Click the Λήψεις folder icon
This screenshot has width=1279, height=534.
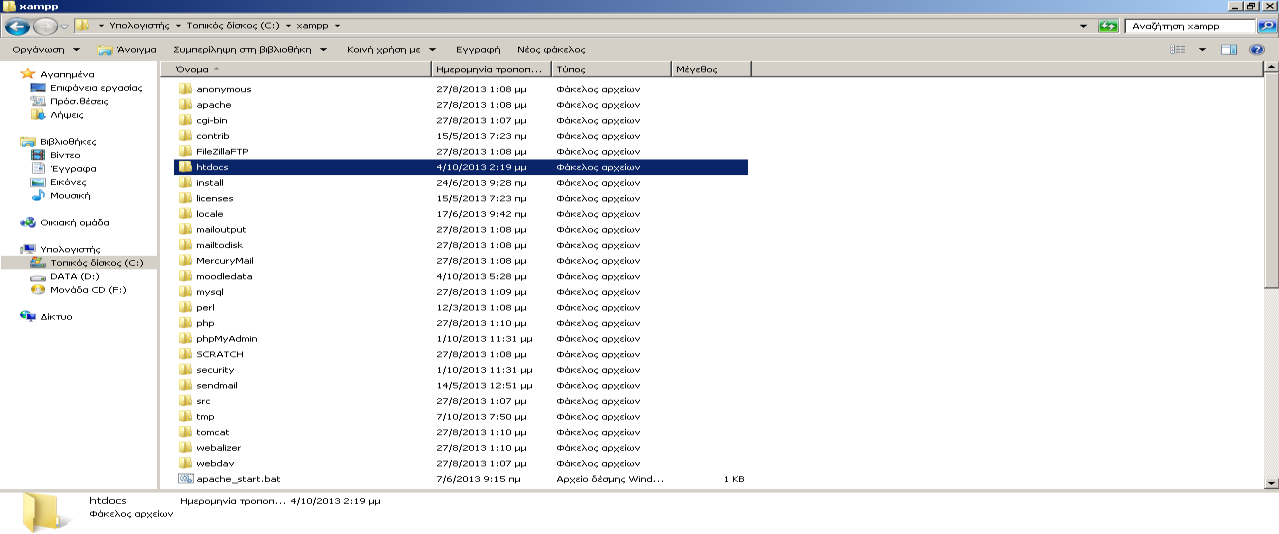coord(39,114)
